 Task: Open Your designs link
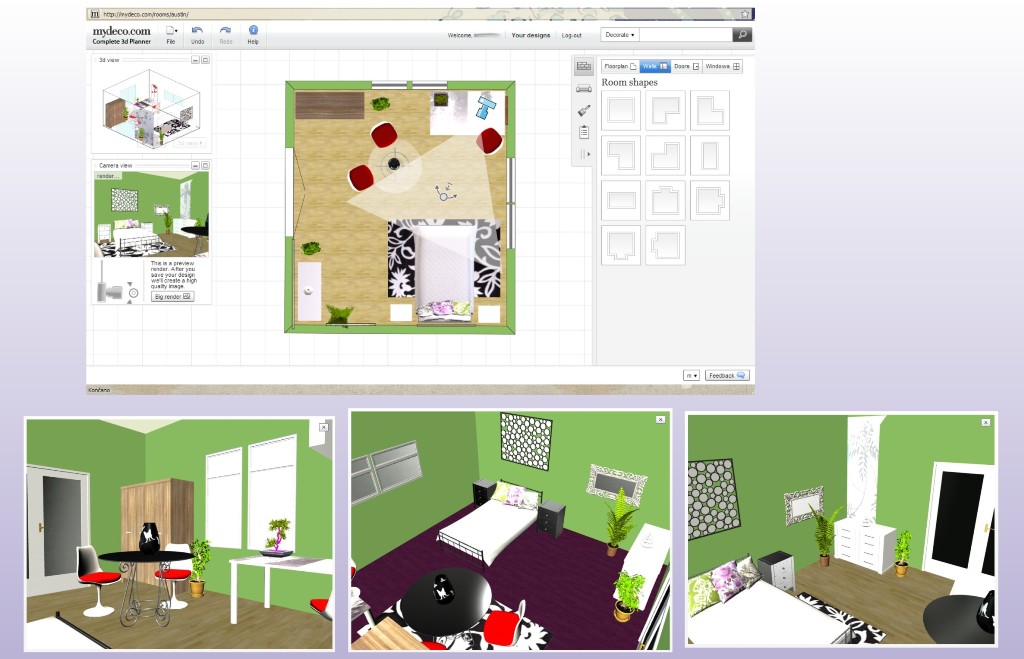coord(530,35)
